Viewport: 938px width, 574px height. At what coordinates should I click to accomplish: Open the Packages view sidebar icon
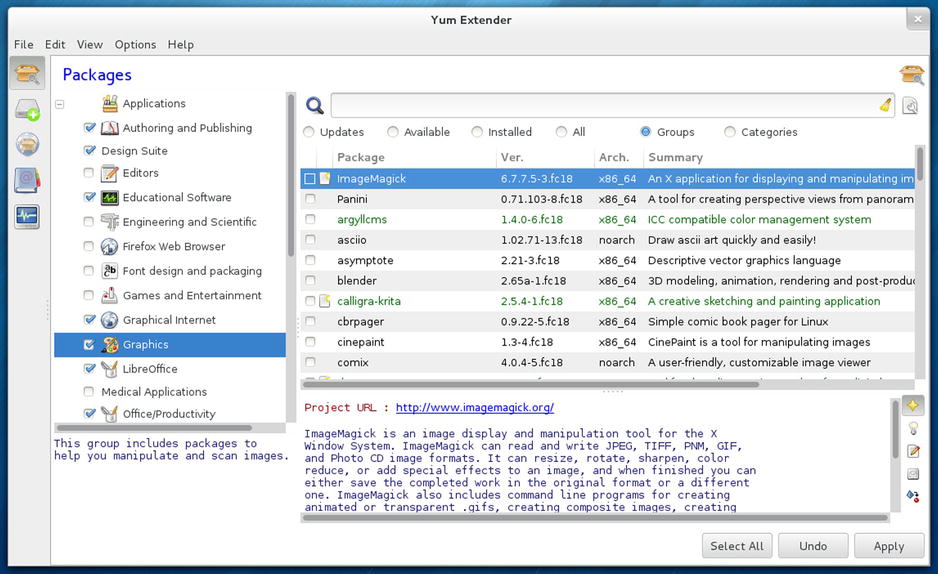coord(27,74)
